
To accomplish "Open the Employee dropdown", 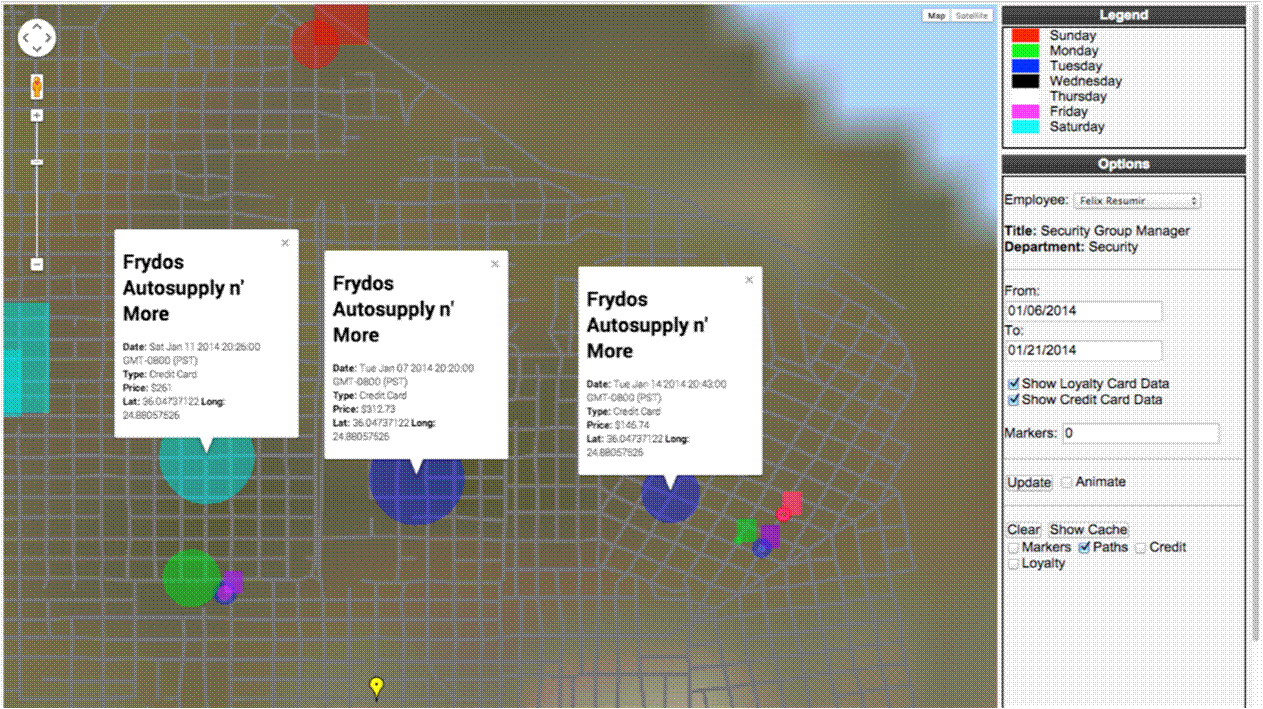I will tap(1137, 201).
